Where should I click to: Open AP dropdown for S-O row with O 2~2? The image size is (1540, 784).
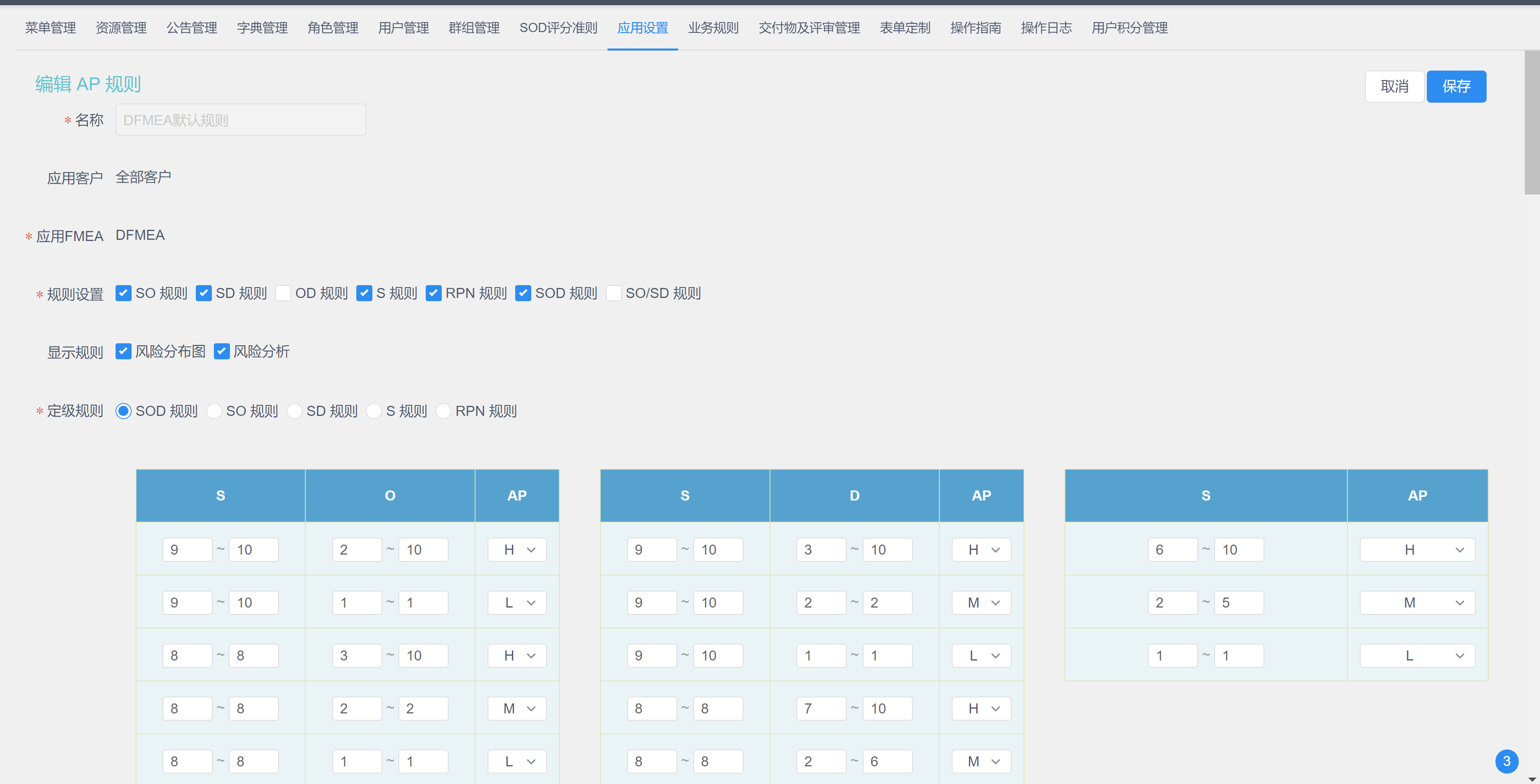click(517, 708)
